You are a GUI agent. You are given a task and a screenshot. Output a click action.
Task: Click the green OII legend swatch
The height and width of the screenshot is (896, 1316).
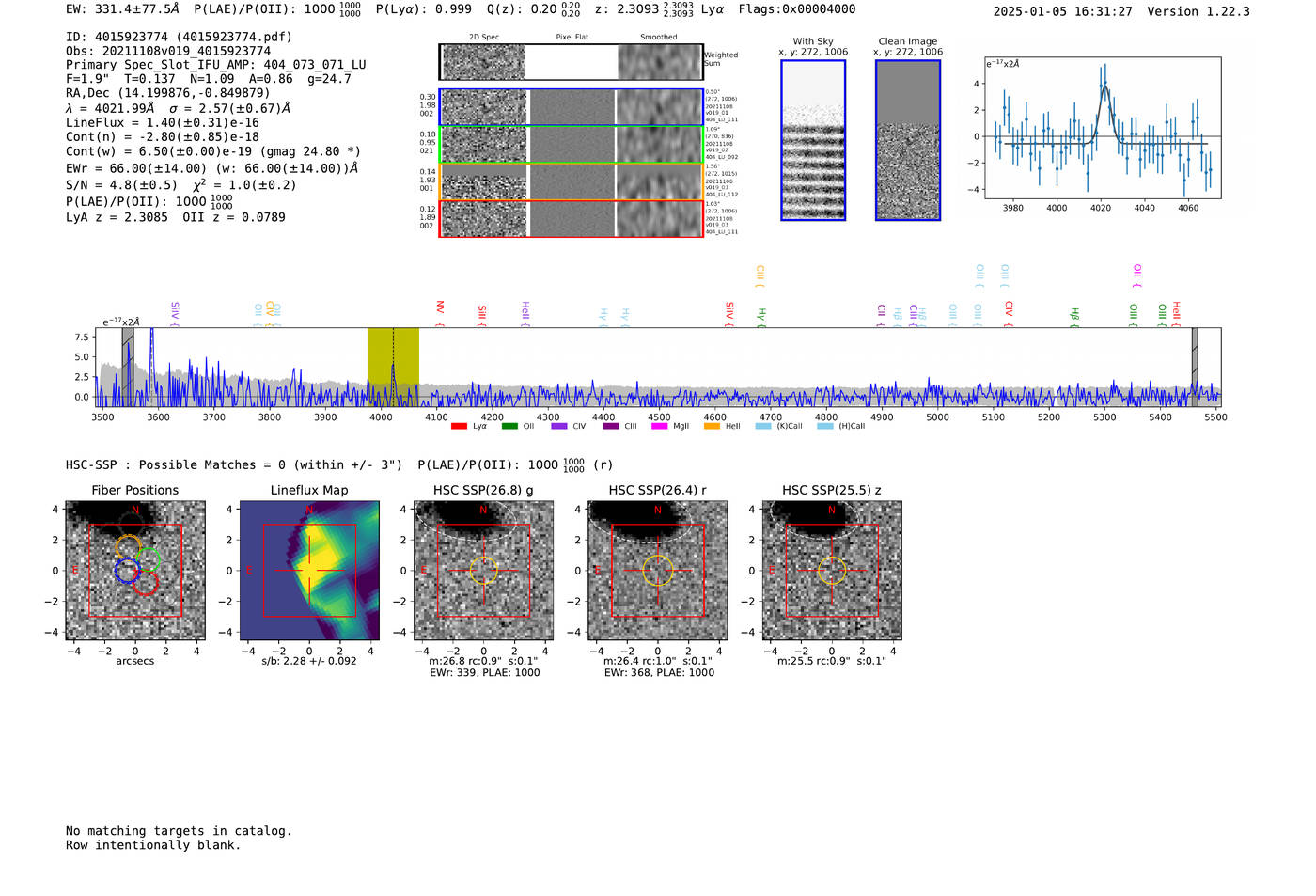point(509,427)
